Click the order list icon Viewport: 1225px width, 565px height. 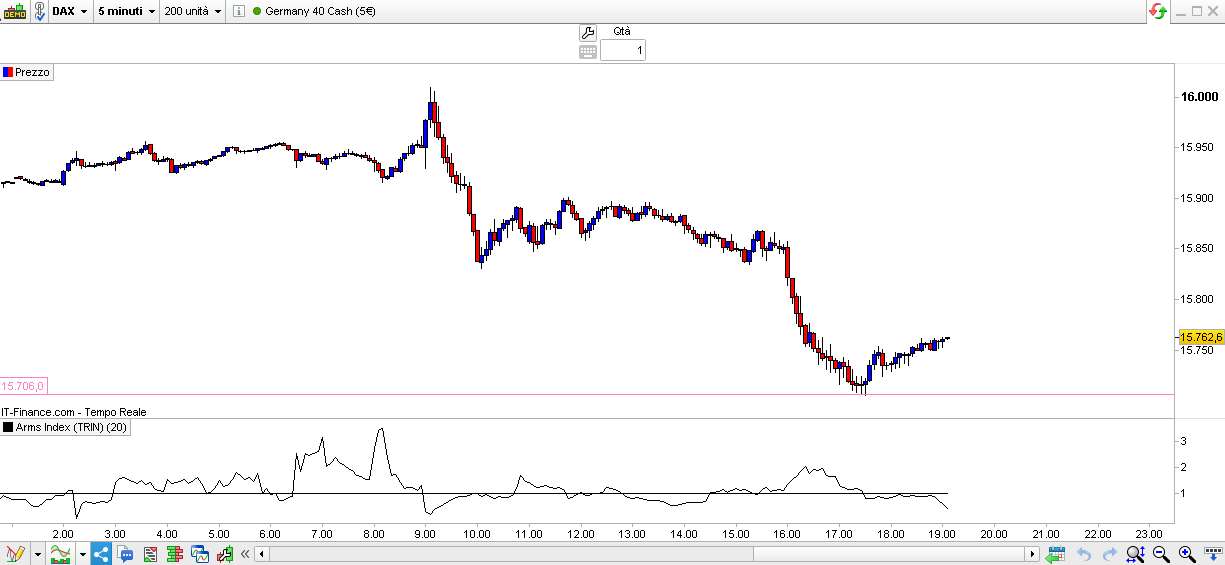point(151,554)
